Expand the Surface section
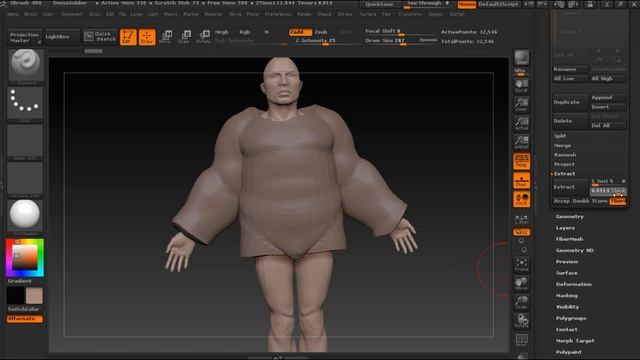 pos(567,273)
